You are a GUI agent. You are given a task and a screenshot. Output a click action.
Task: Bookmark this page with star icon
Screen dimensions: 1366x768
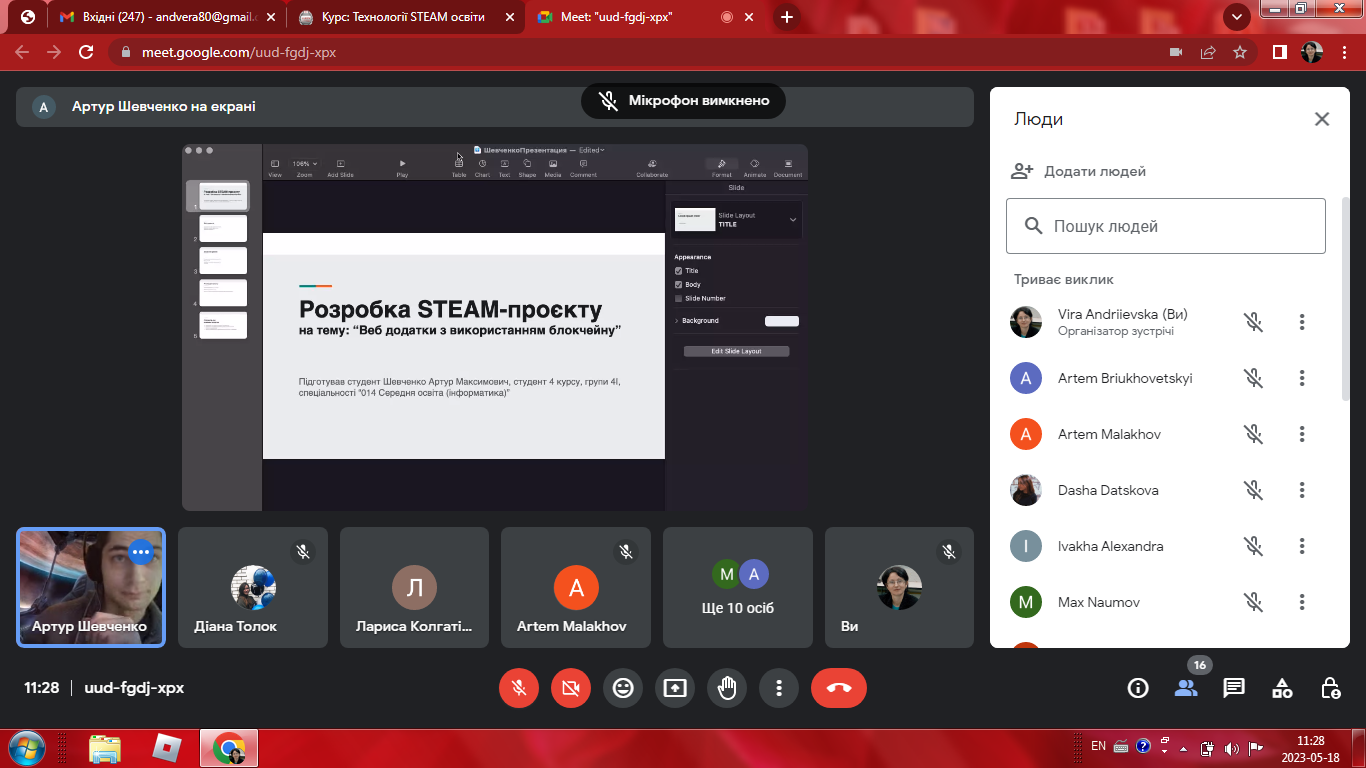click(x=1240, y=52)
